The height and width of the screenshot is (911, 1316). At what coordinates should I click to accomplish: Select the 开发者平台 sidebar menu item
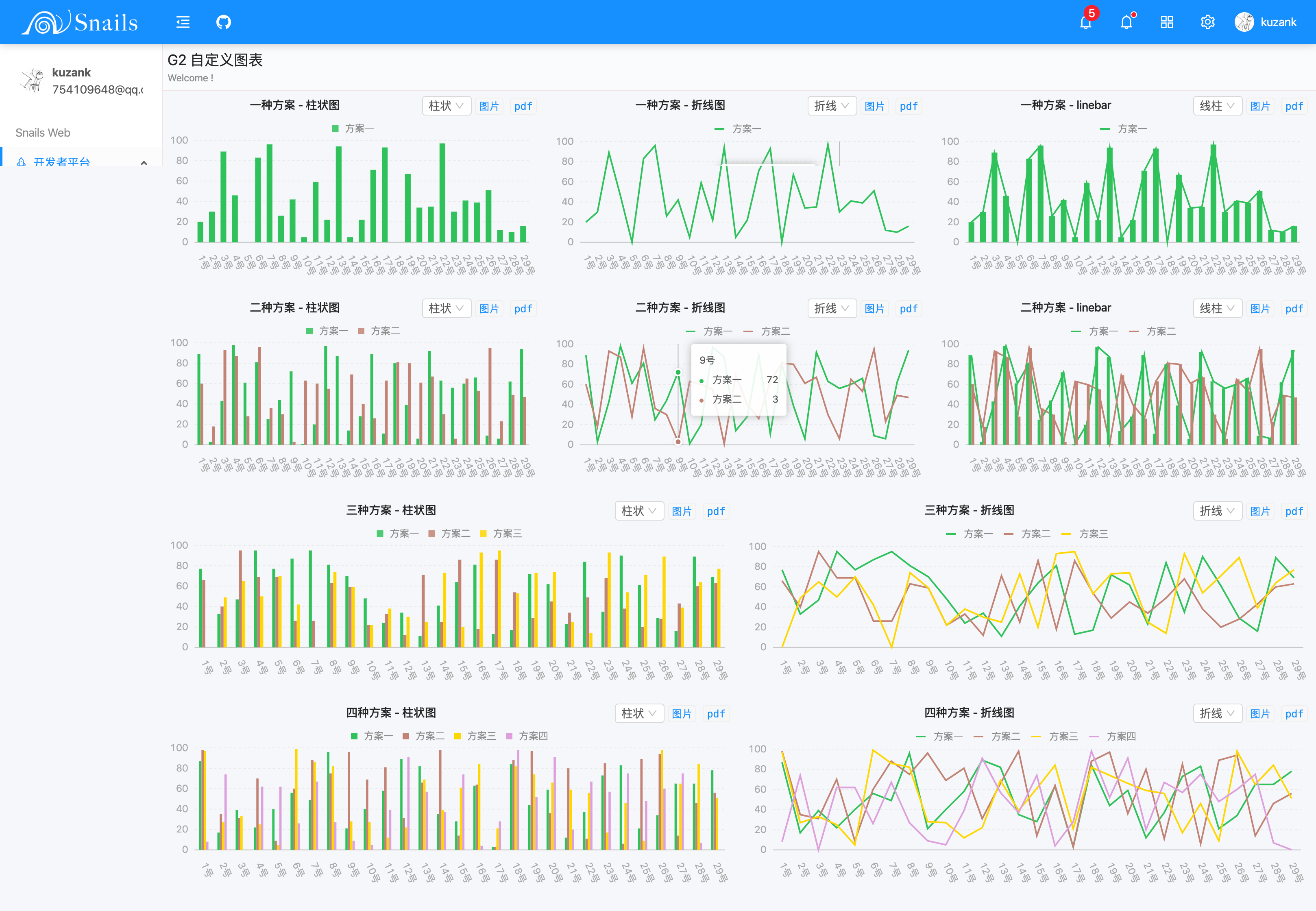tap(62, 161)
